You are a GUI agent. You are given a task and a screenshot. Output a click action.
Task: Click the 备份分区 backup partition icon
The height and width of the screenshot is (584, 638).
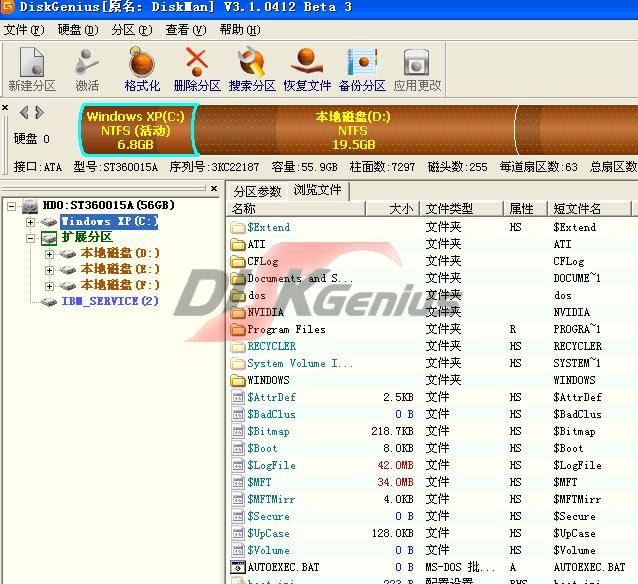[x=362, y=62]
